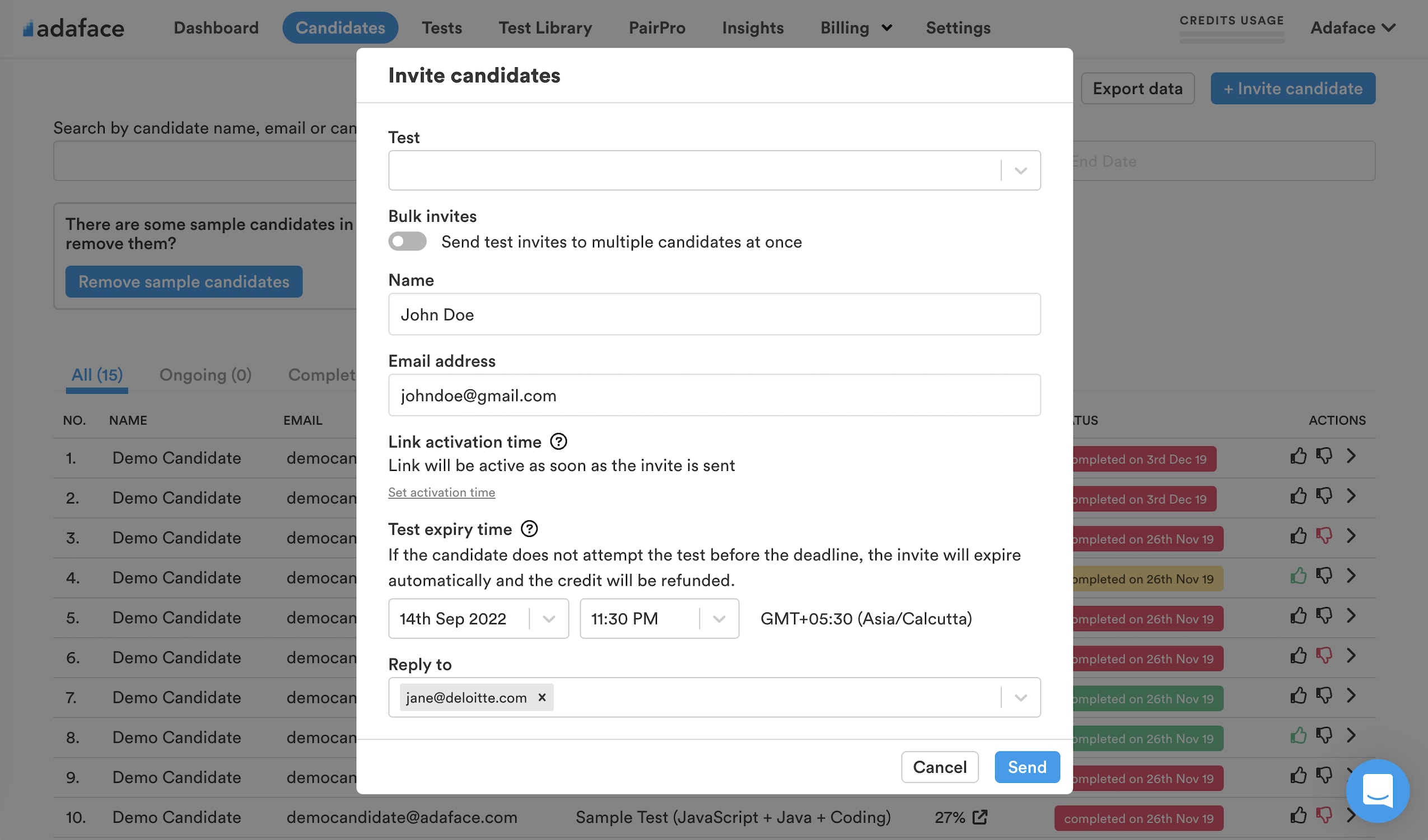
Task: Switch to the Ongoing (0) tab
Action: 205,375
